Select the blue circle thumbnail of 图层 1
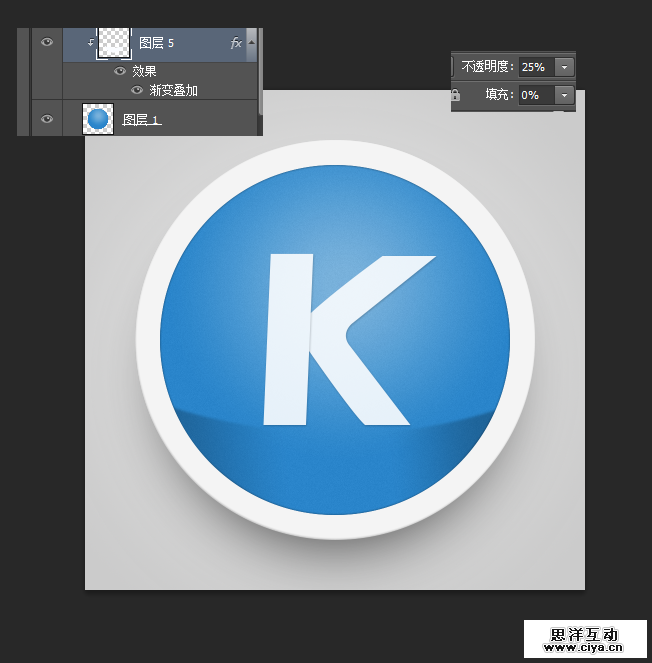 [98, 120]
